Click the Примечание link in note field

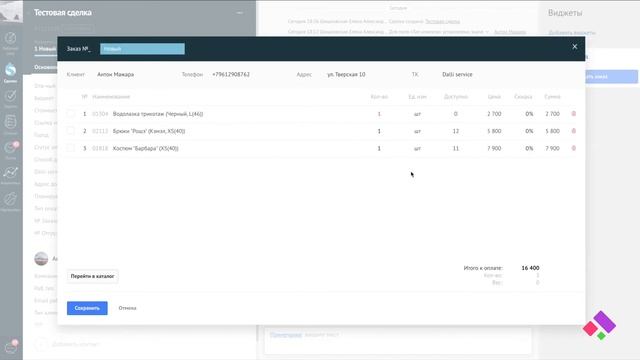286,335
